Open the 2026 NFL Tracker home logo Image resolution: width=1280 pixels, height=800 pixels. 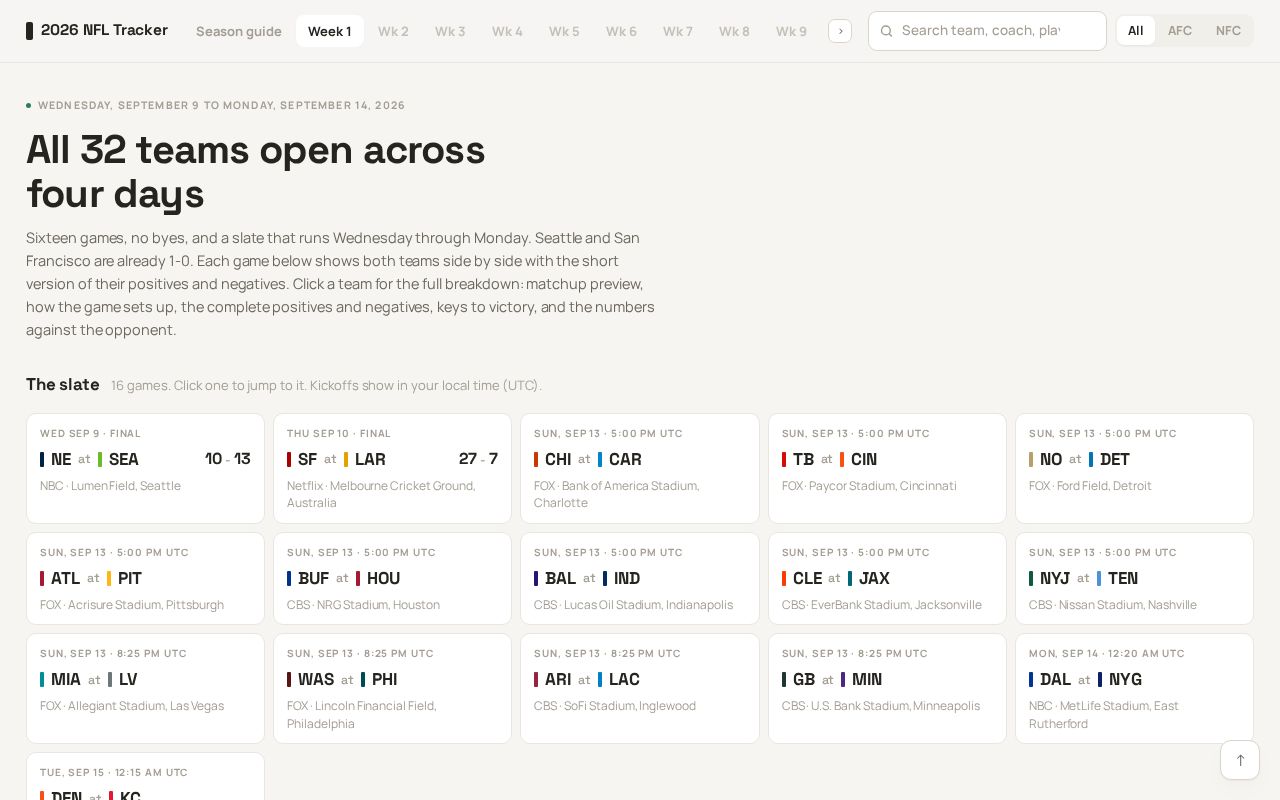pyautogui.click(x=97, y=30)
